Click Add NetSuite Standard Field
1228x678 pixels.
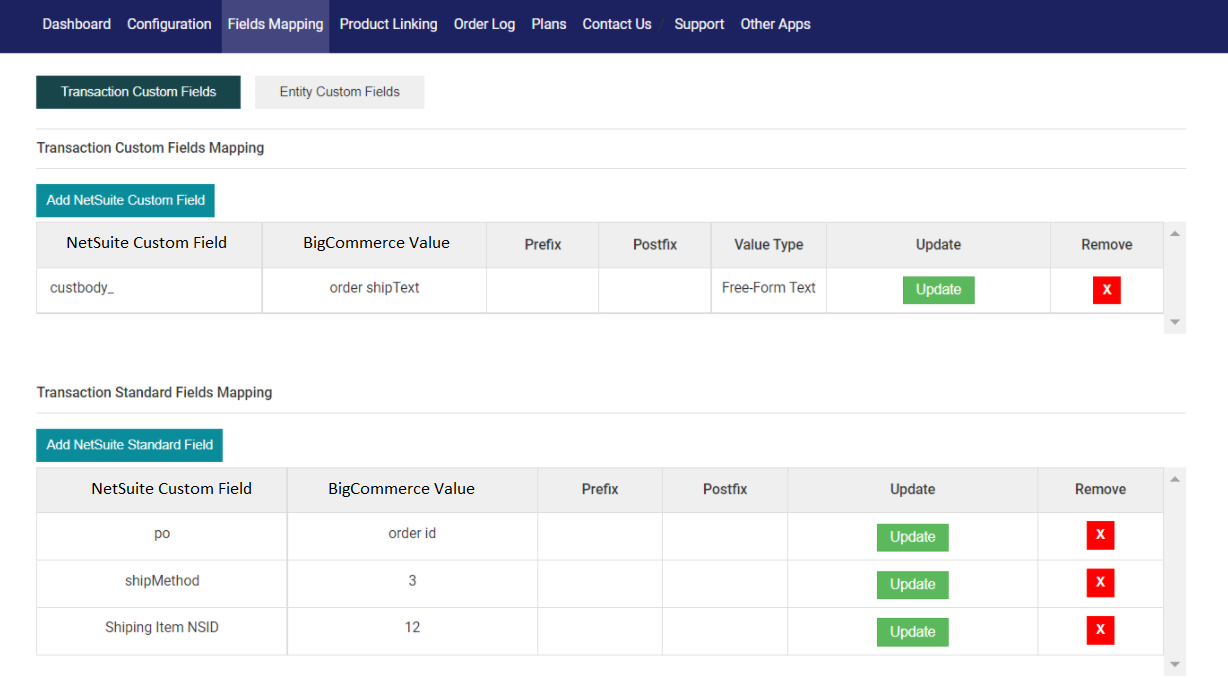coord(129,445)
